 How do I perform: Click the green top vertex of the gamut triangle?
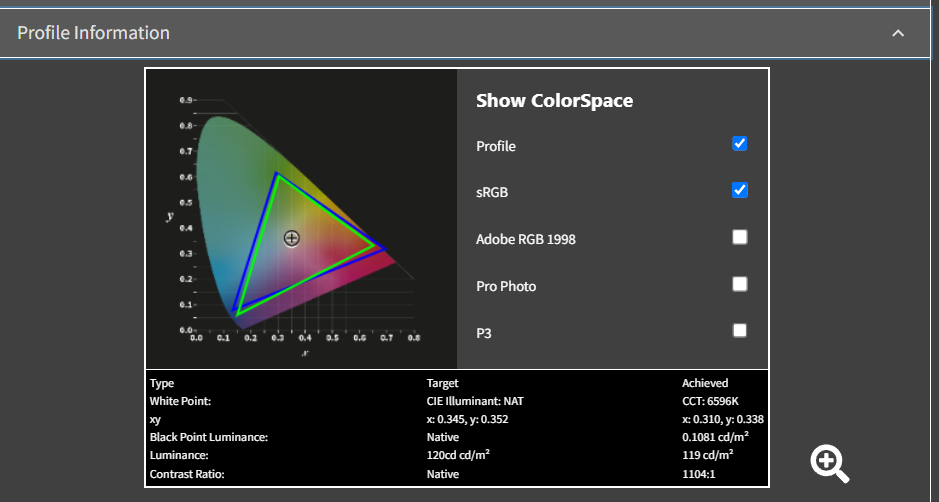[x=277, y=175]
